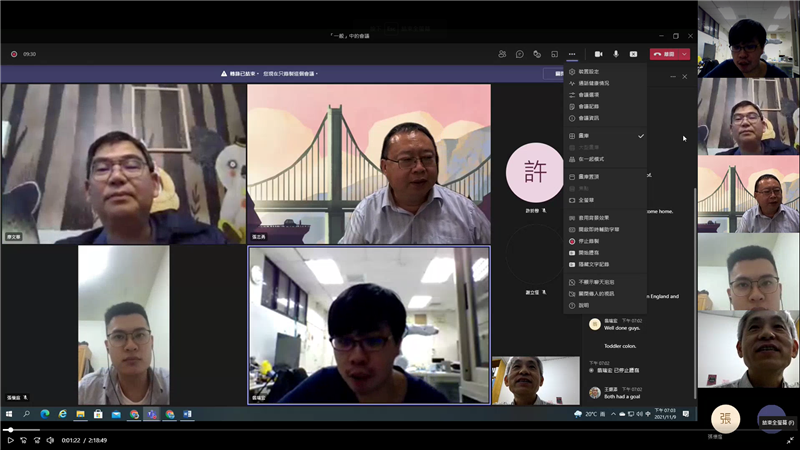This screenshot has width=800, height=450.
Task: Click the share screen icon
Action: coord(633,54)
